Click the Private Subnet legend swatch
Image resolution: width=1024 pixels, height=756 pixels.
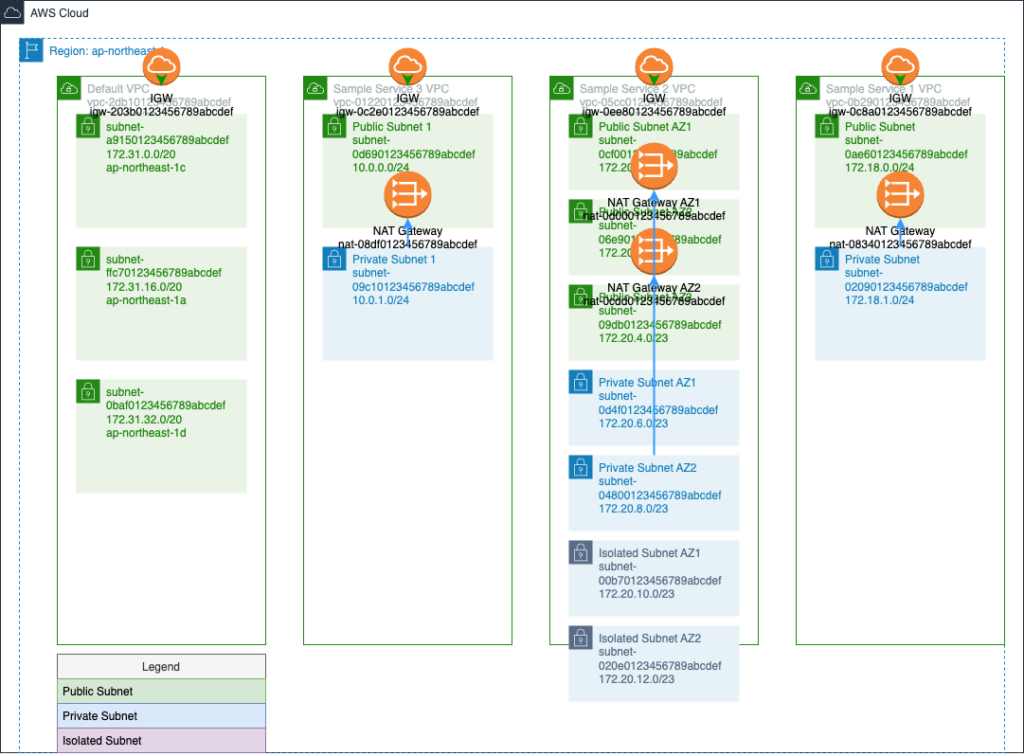[161, 716]
